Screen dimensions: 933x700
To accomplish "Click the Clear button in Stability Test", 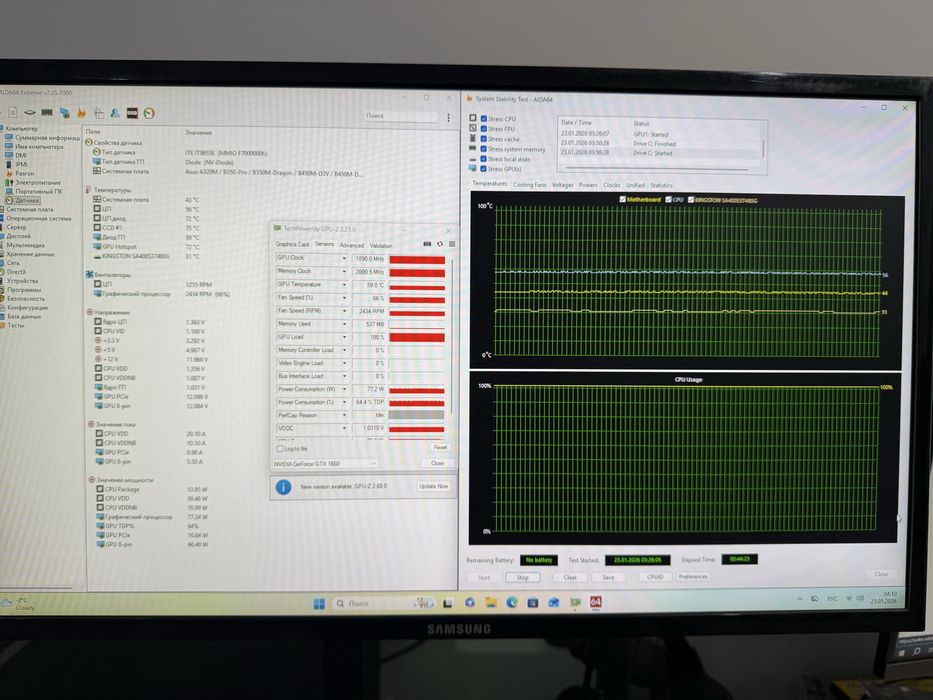I will pyautogui.click(x=570, y=577).
